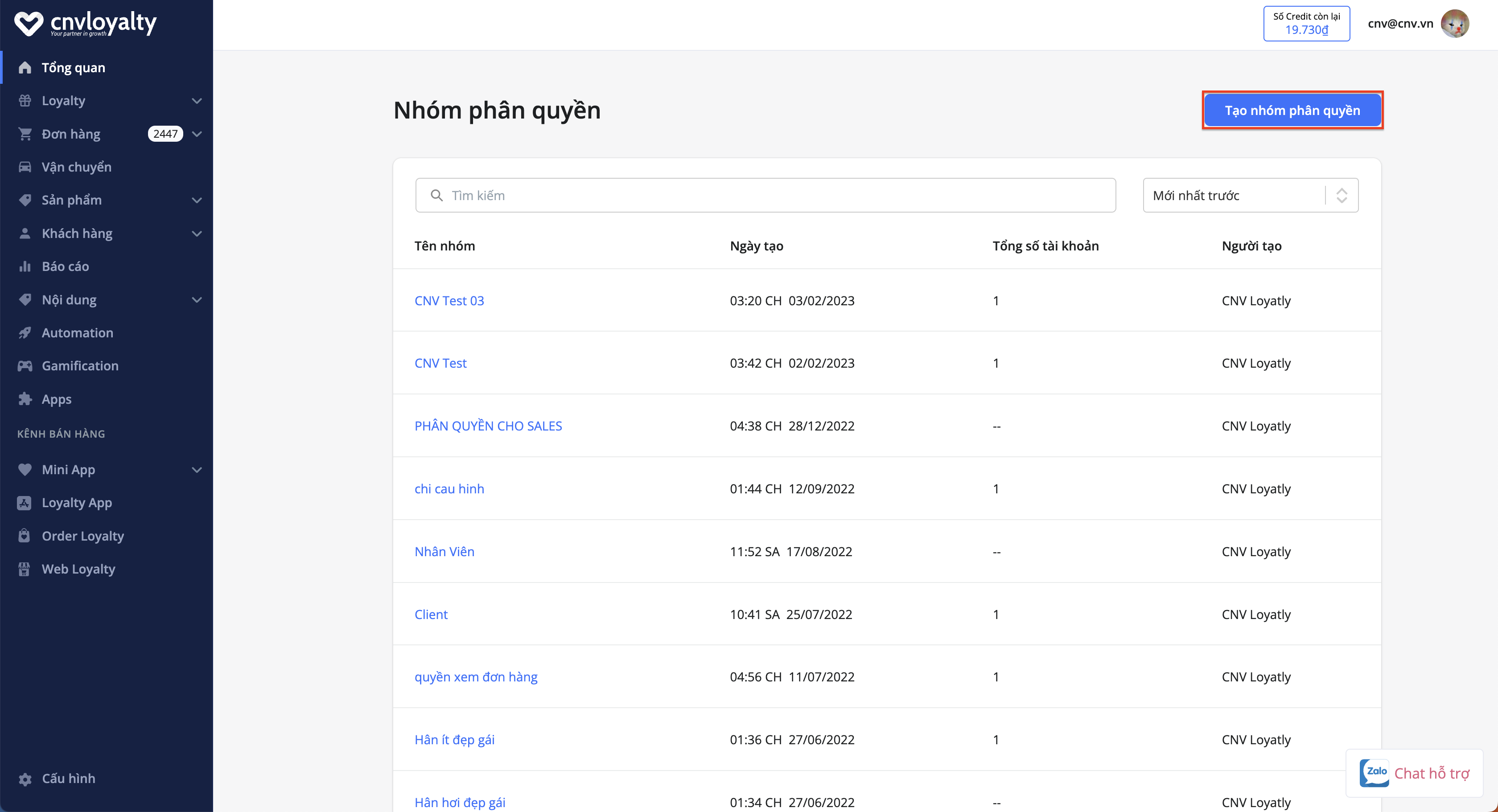1498x812 pixels.
Task: Click the Vận chuyển truck icon
Action: 25,167
